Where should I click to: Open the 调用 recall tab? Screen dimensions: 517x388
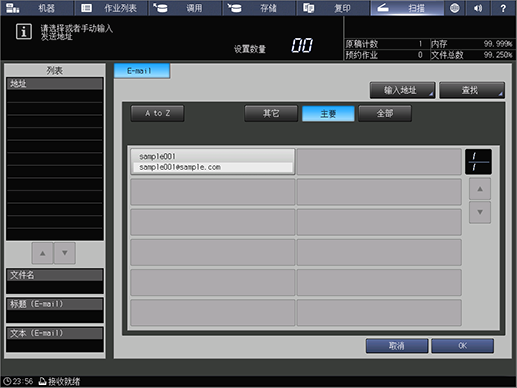pyautogui.click(x=185, y=8)
